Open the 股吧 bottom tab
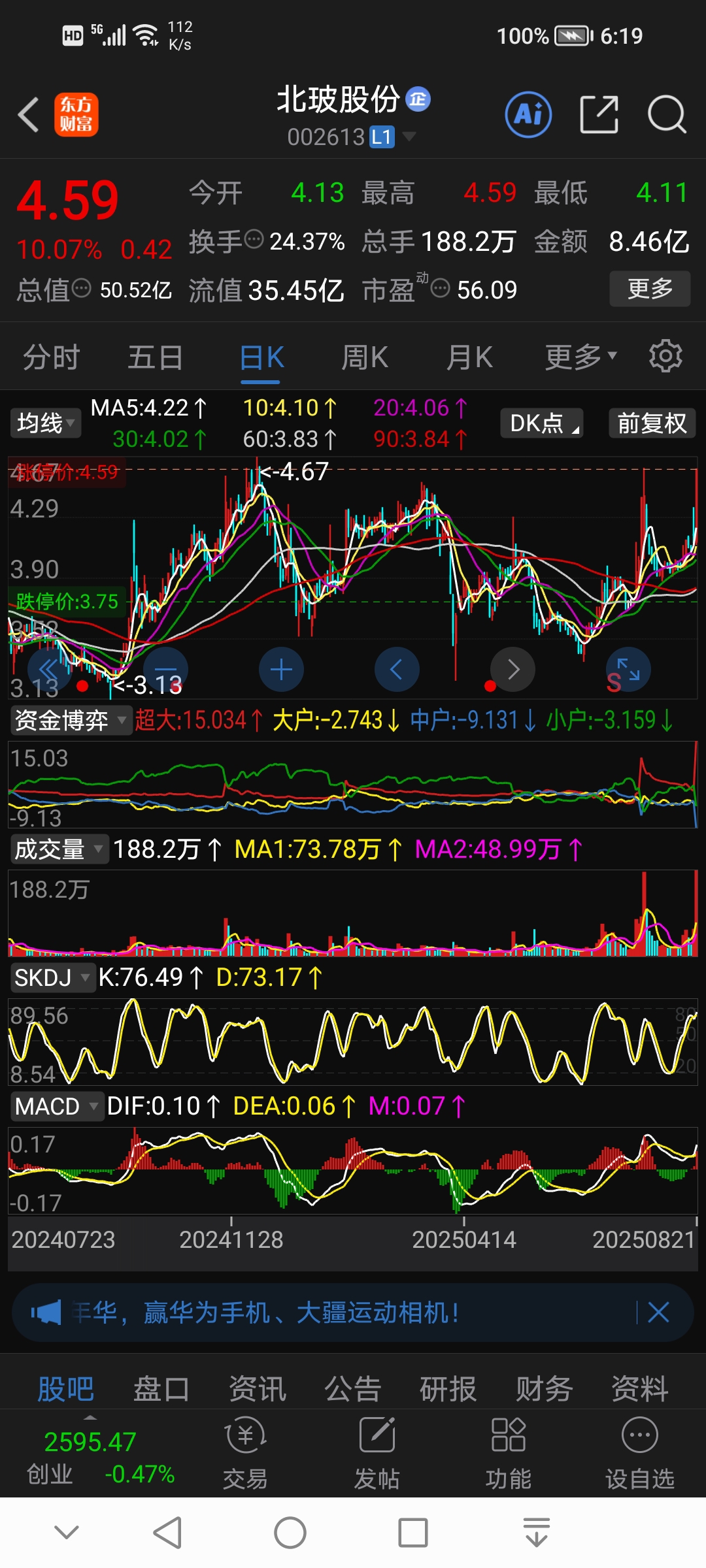 tap(65, 1388)
